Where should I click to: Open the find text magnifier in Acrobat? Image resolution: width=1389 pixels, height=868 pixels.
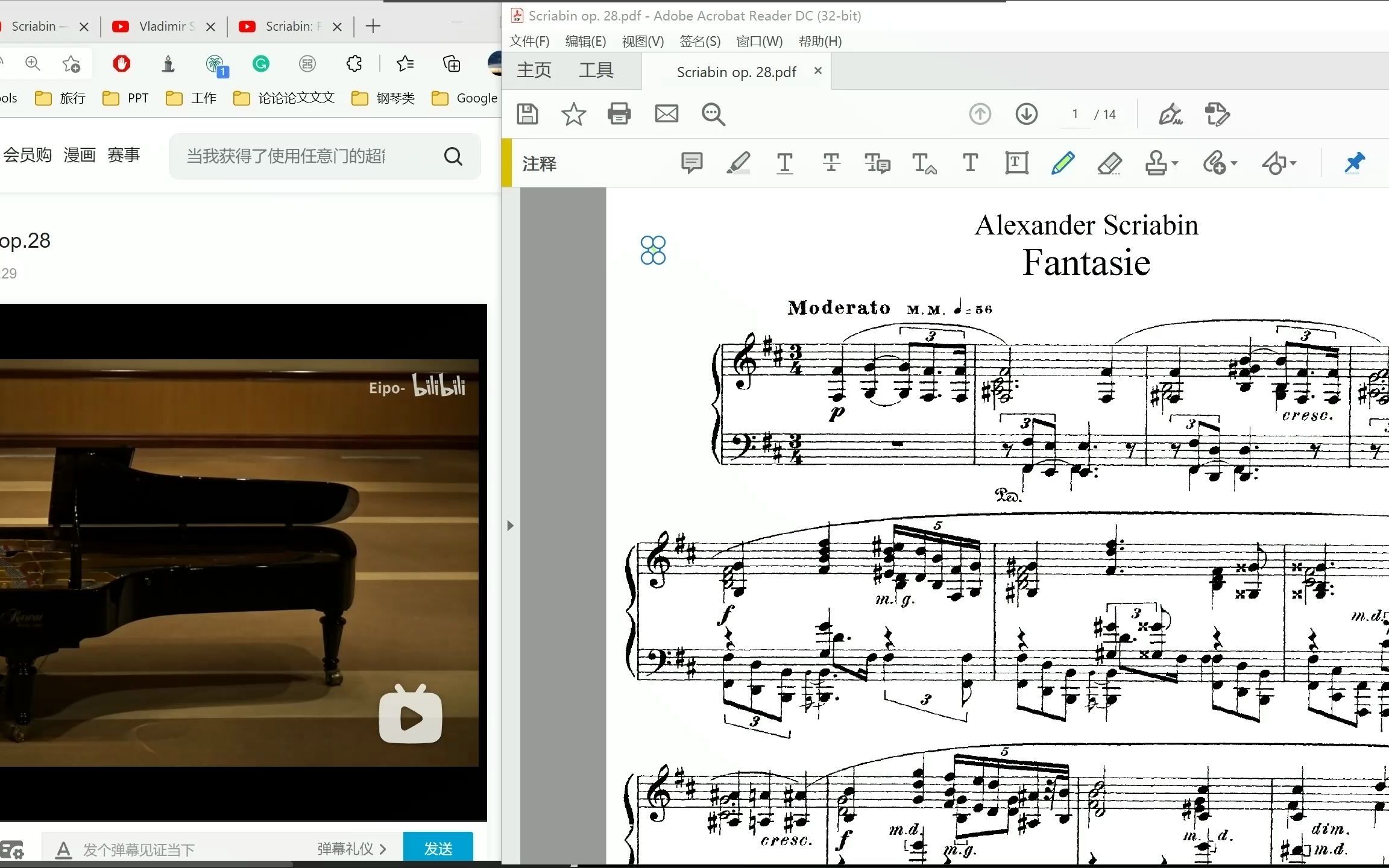(x=713, y=114)
